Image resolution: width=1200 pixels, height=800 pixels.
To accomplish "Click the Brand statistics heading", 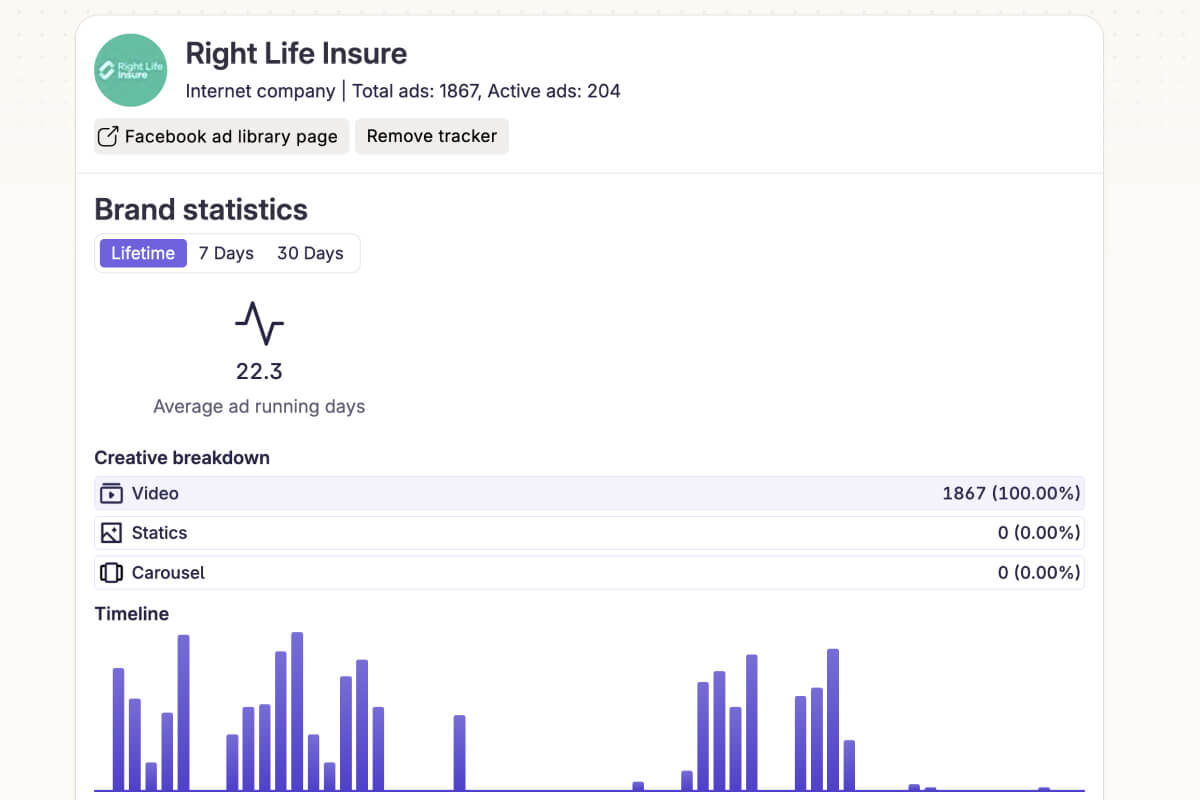I will [201, 210].
